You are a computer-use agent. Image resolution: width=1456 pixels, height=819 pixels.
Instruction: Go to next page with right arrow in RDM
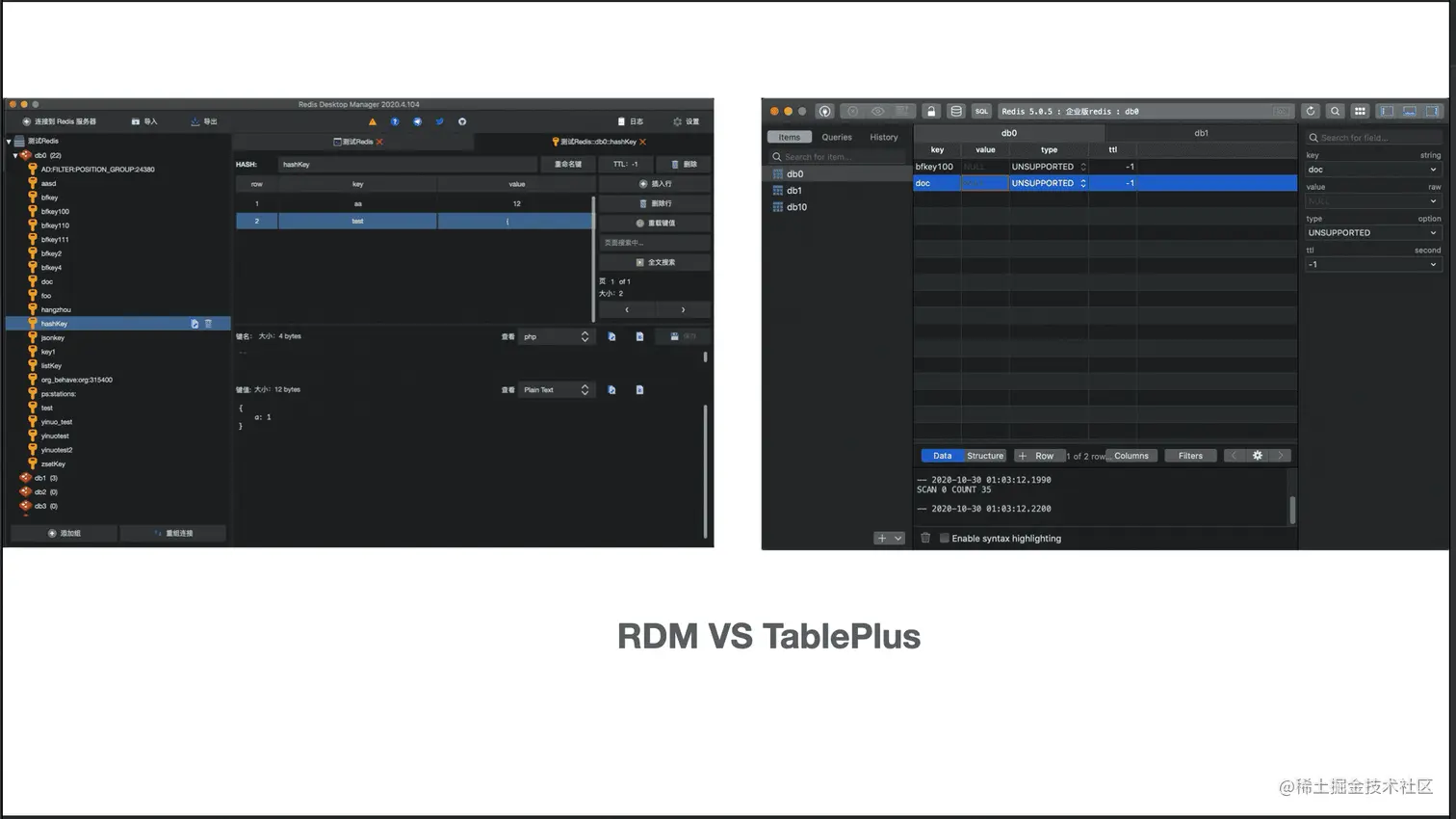click(684, 309)
